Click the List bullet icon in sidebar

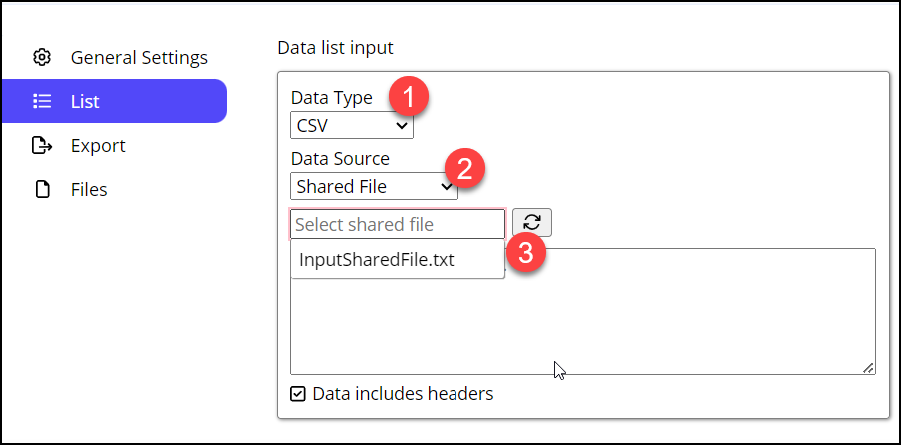pyautogui.click(x=42, y=102)
